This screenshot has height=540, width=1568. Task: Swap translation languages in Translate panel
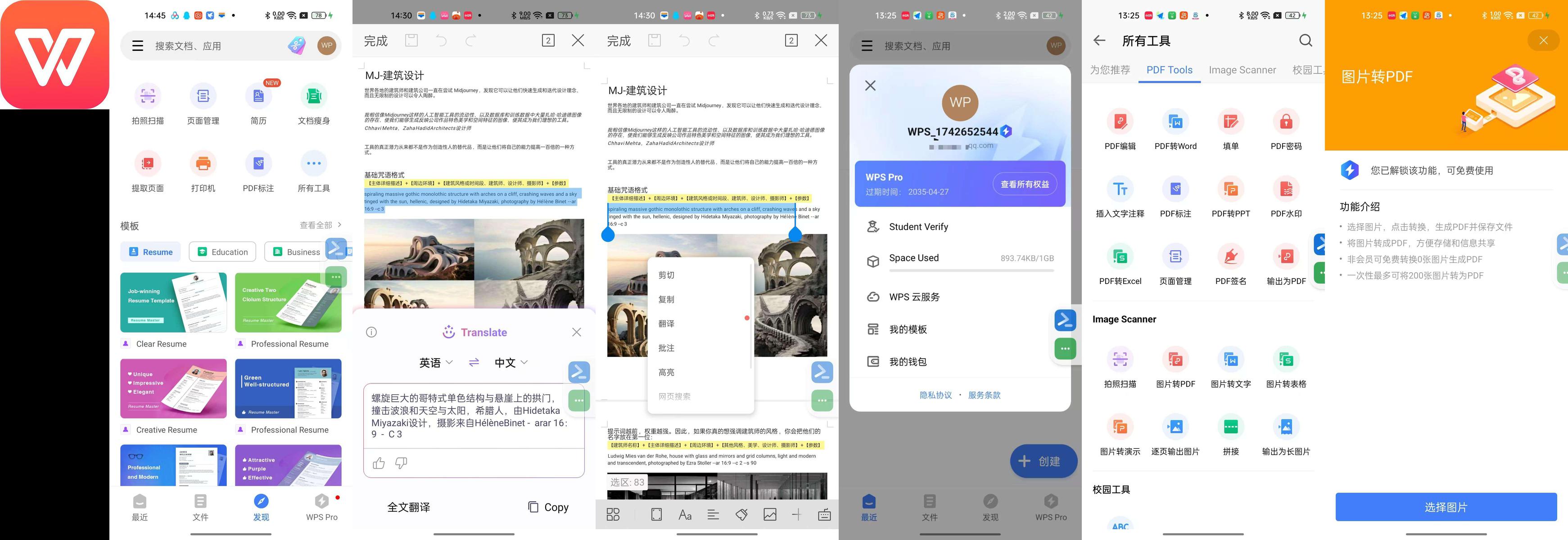pyautogui.click(x=474, y=362)
